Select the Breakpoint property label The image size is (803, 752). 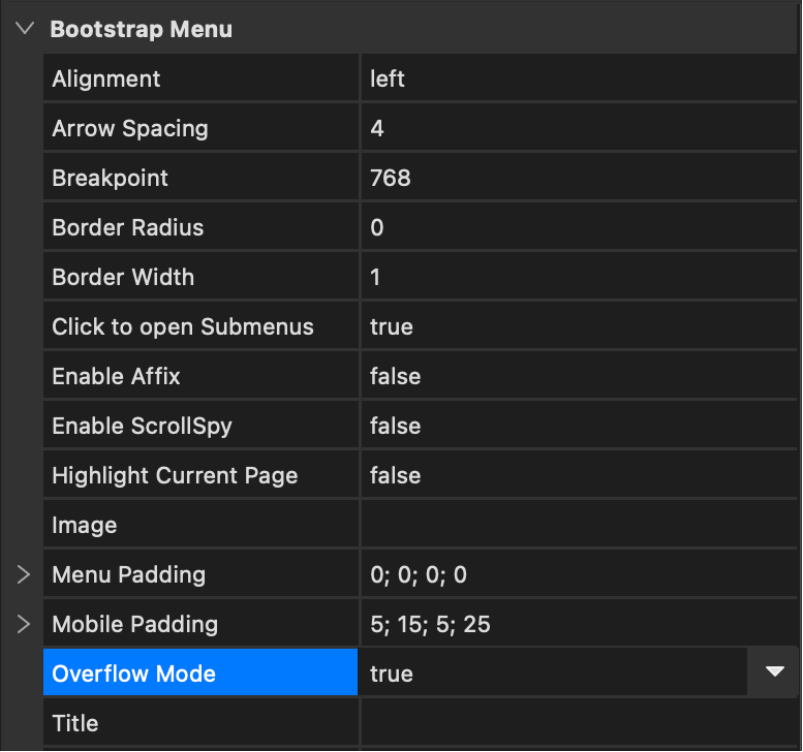(x=110, y=178)
